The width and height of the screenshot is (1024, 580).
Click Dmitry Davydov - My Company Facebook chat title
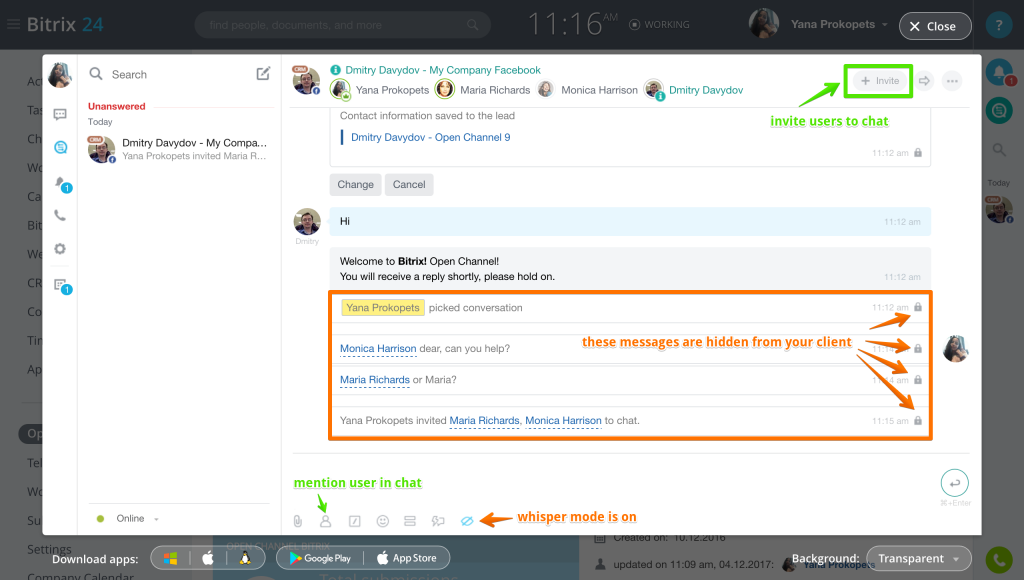443,70
